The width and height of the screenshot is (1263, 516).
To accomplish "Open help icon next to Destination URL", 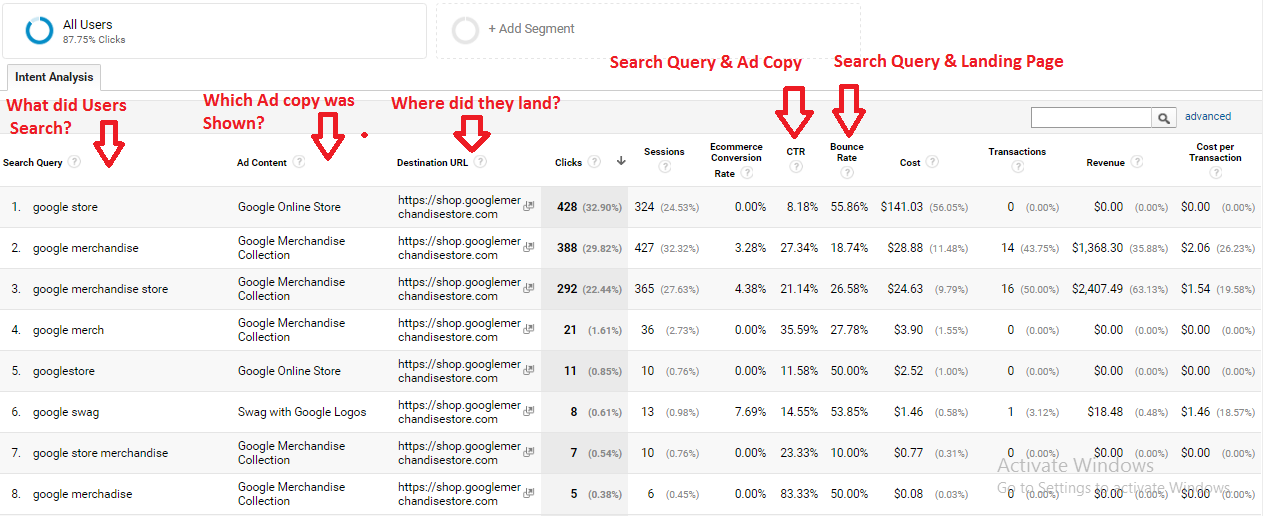I will click(481, 162).
